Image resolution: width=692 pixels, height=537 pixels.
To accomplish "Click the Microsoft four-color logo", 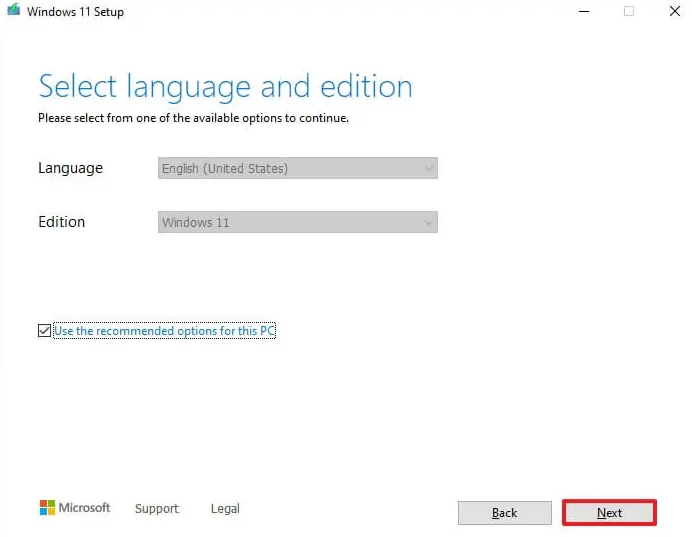I will tap(47, 508).
